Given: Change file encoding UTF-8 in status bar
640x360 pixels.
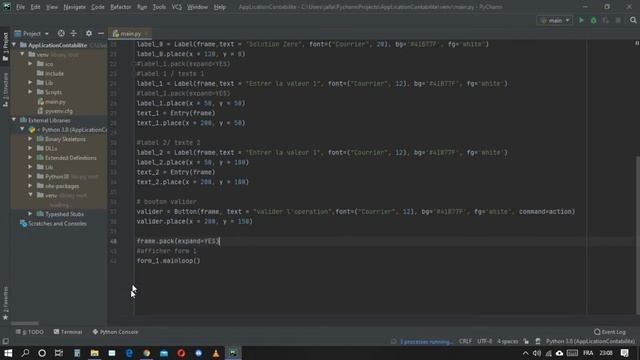Looking at the screenshot, I should [484, 341].
